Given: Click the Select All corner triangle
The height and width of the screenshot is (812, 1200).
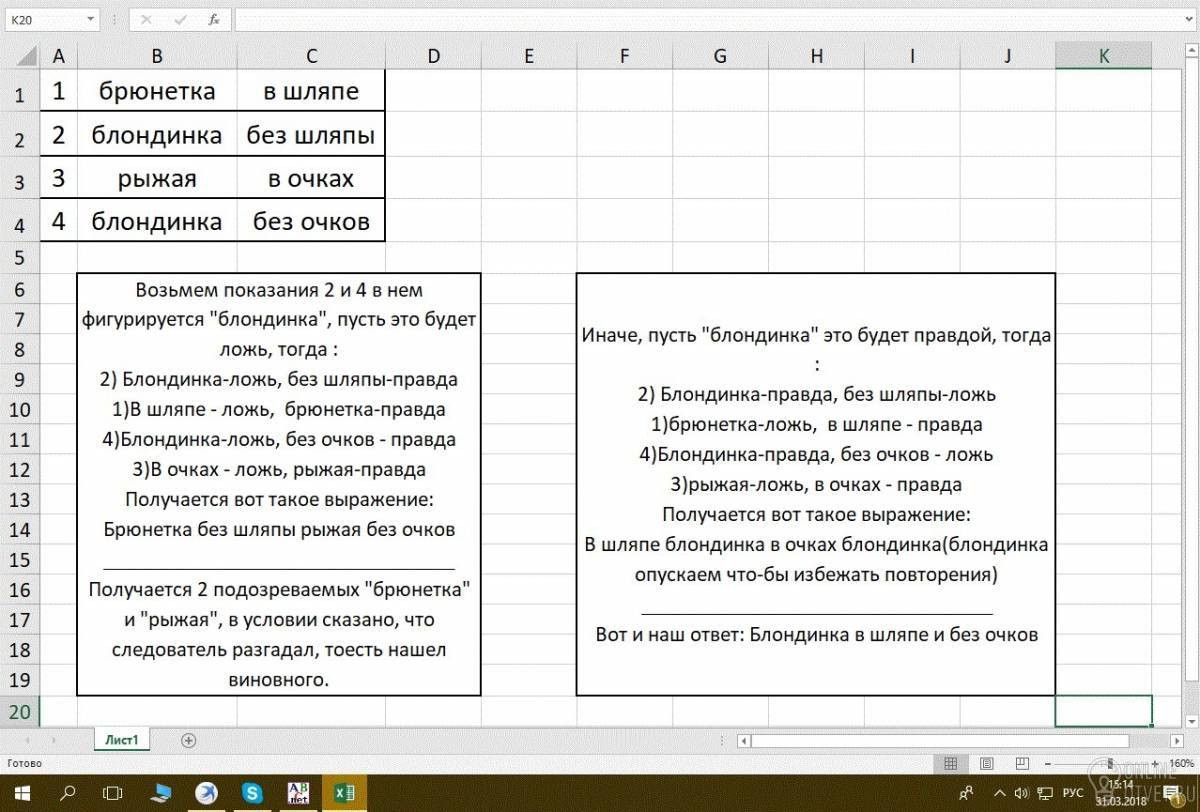Looking at the screenshot, I should point(20,56).
